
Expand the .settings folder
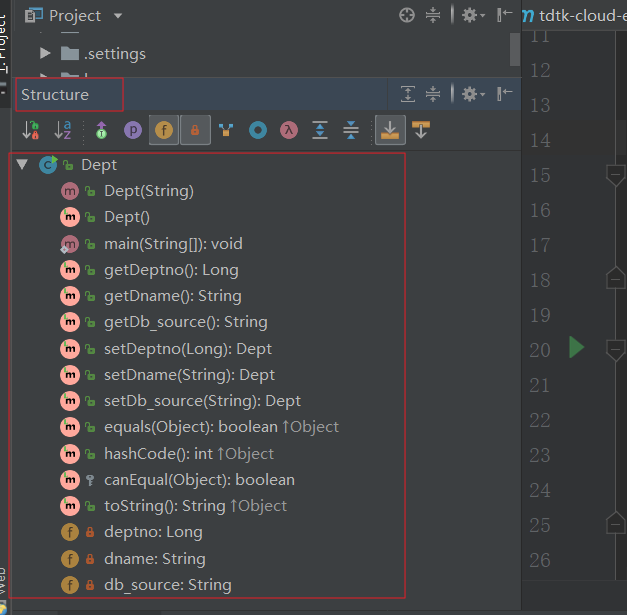point(45,53)
